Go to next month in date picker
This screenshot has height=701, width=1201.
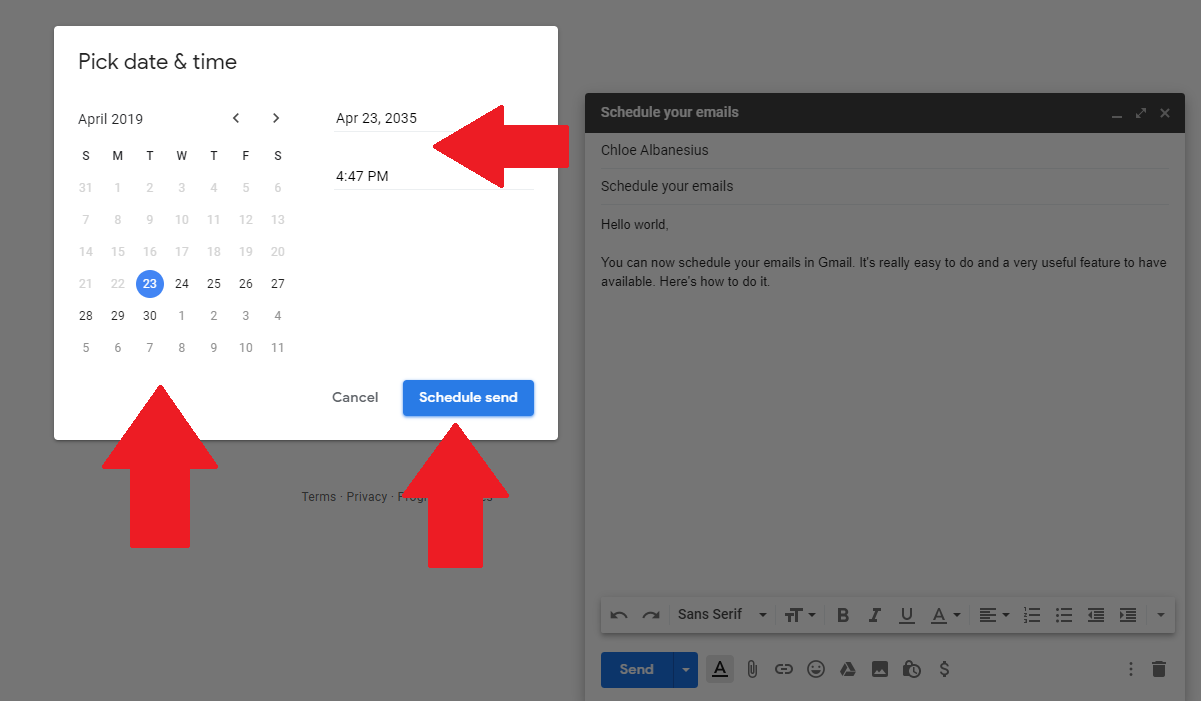pos(276,118)
